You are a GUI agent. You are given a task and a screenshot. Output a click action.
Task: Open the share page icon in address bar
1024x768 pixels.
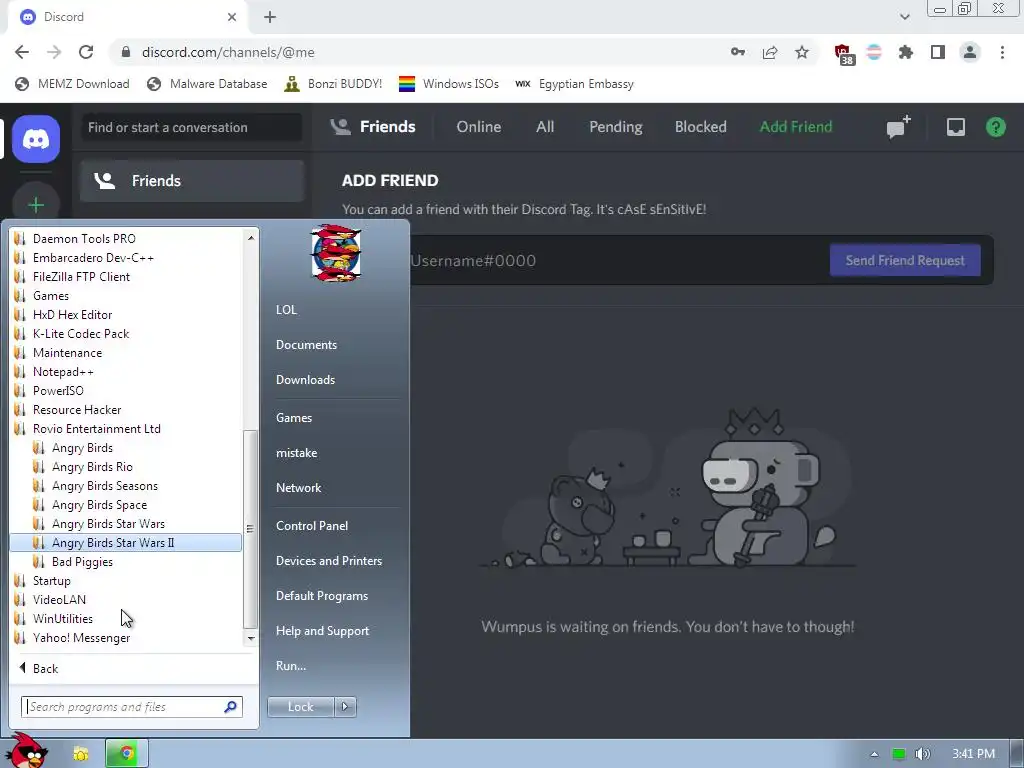(770, 52)
